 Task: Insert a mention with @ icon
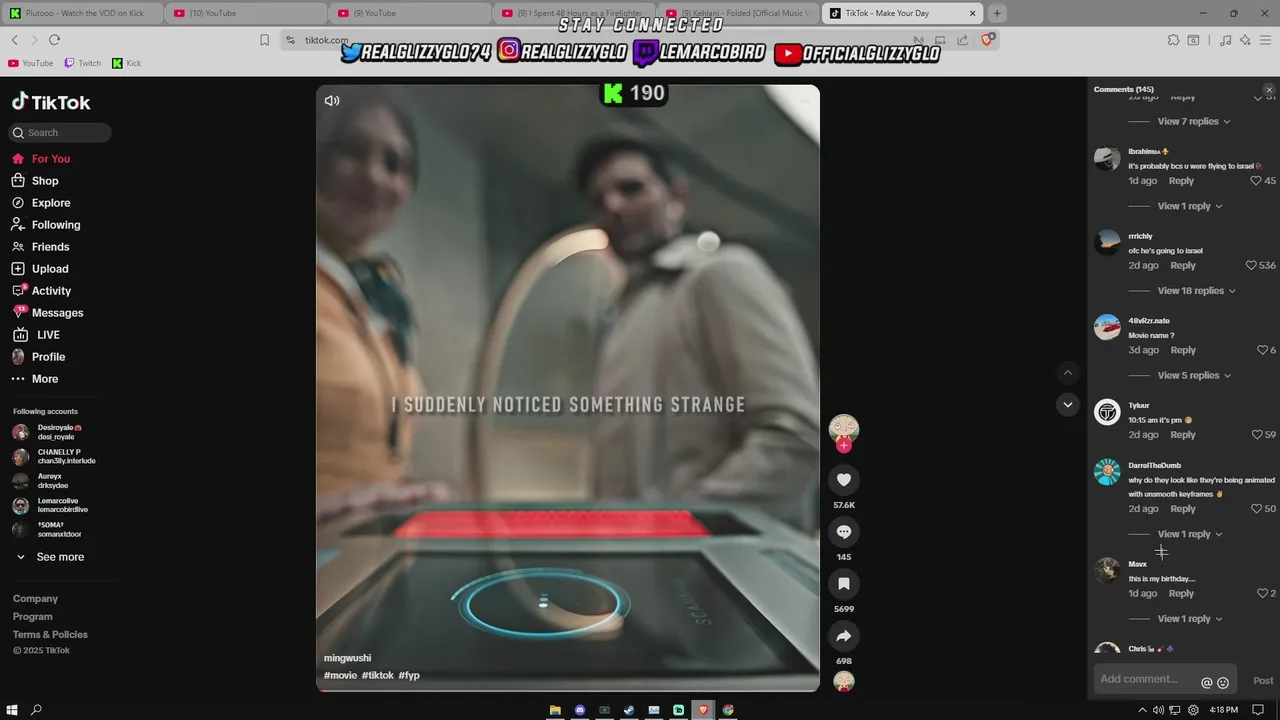click(1206, 682)
